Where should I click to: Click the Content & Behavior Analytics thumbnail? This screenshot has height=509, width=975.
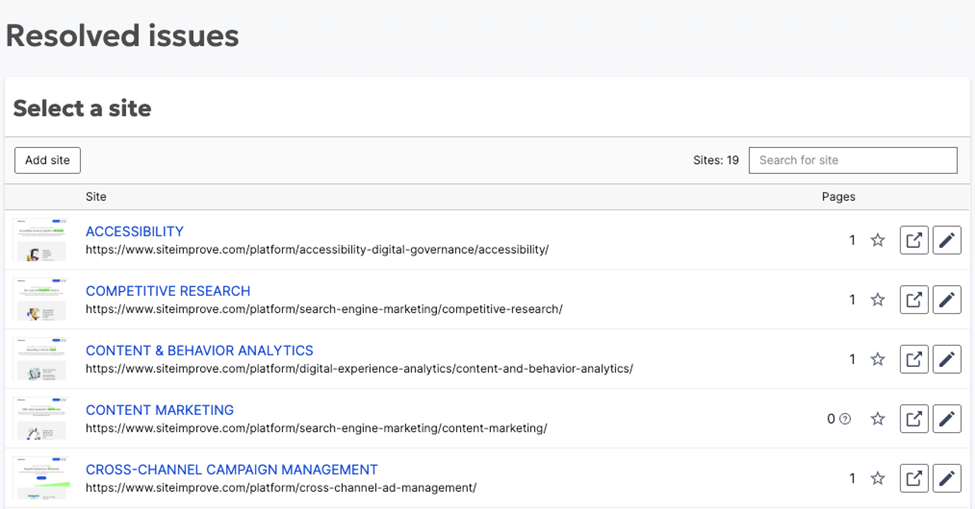40,359
